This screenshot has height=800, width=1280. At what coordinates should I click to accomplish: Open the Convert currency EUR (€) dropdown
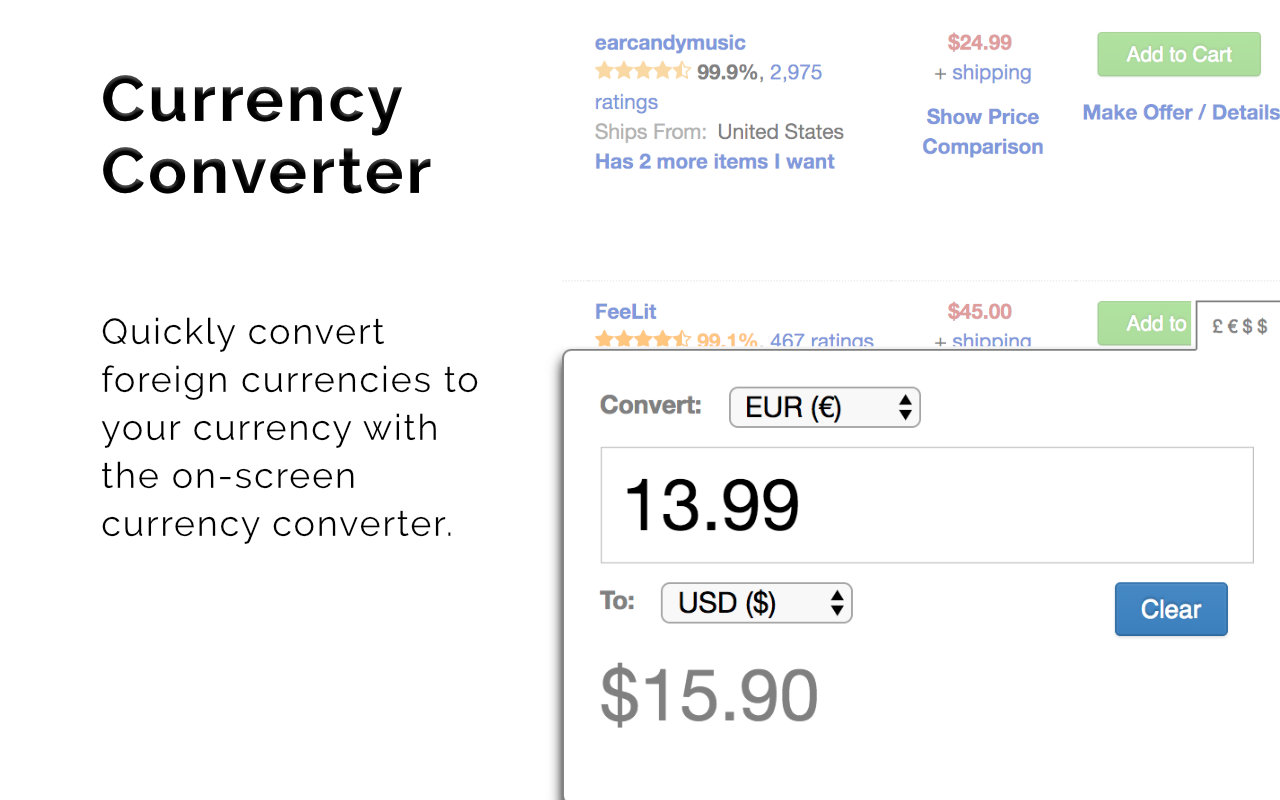coord(824,407)
